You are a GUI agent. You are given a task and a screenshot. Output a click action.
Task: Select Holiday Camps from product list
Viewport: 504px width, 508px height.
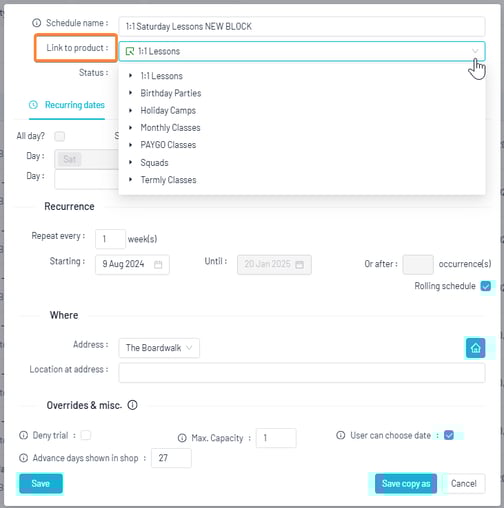point(168,110)
